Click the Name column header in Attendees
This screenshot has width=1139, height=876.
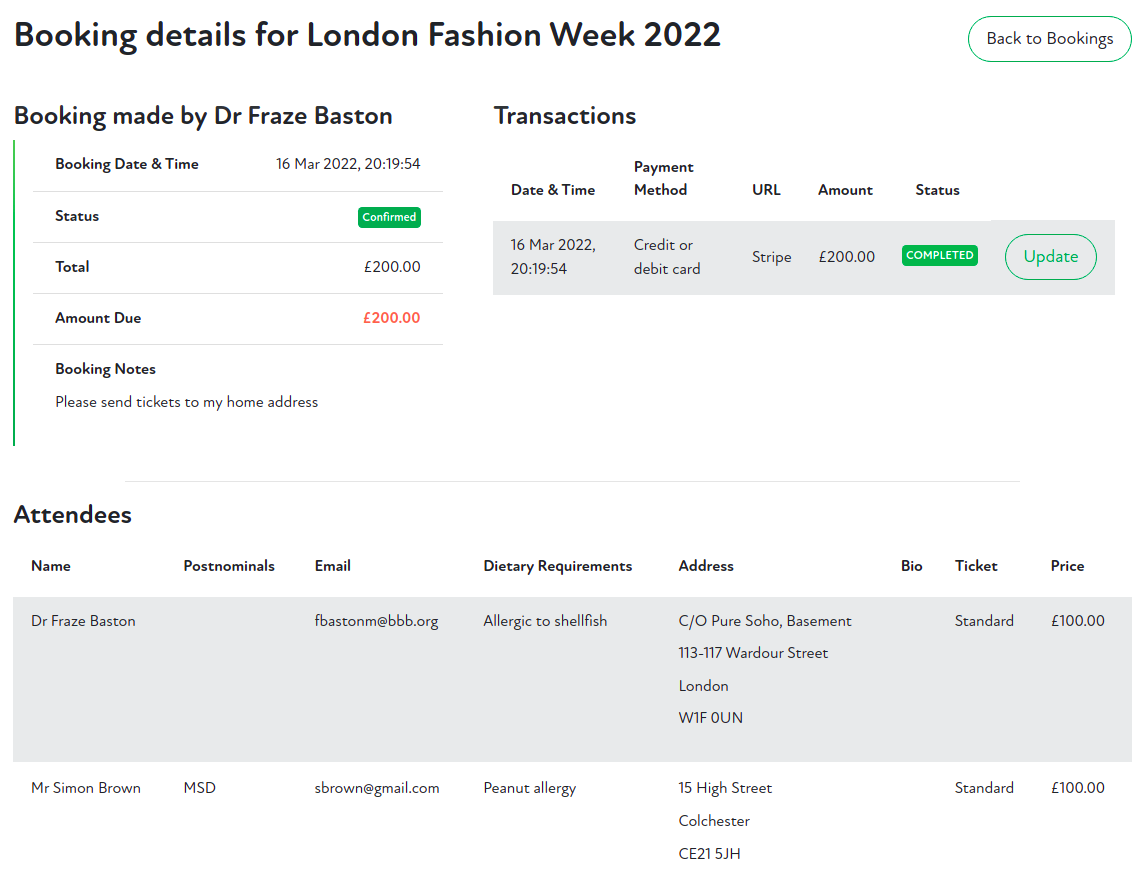pos(50,566)
